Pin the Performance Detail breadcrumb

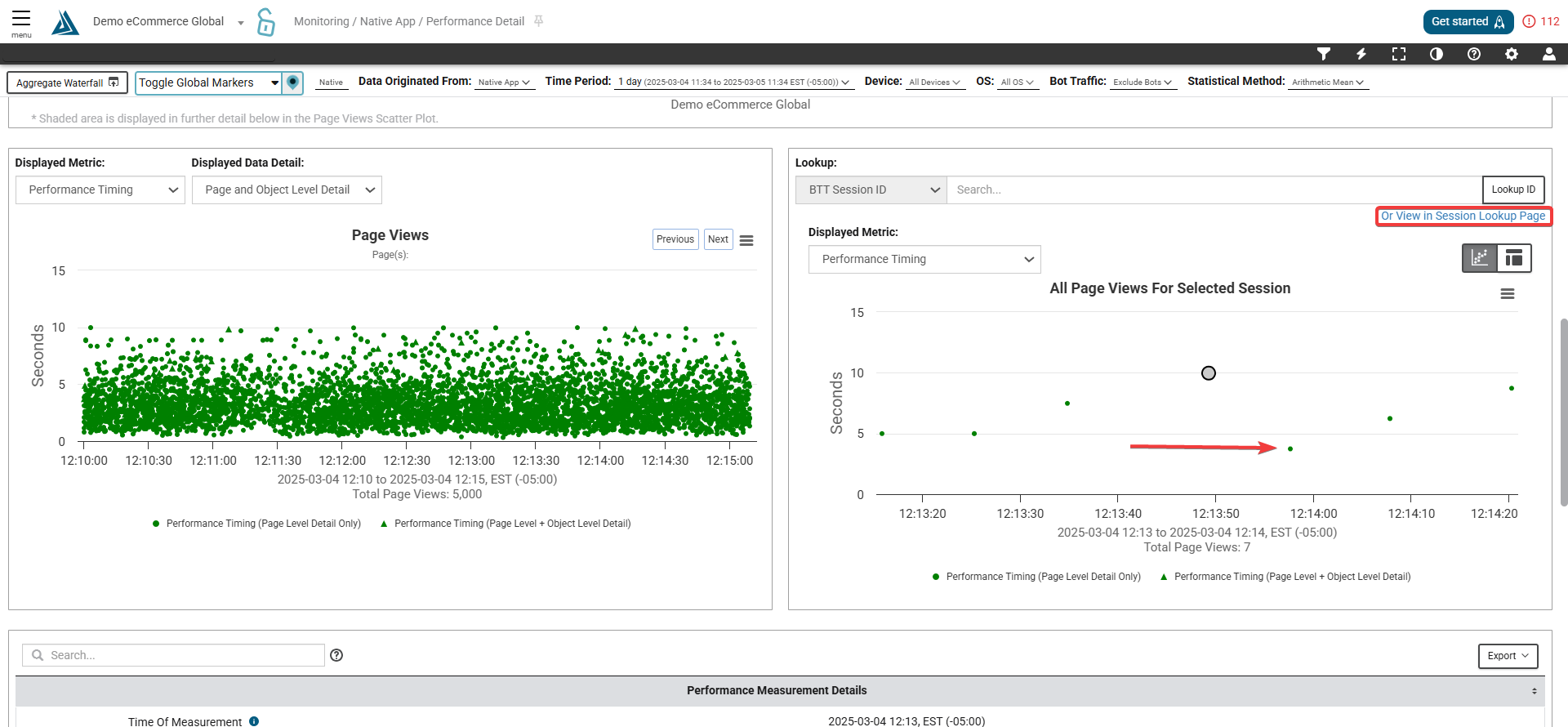(538, 21)
